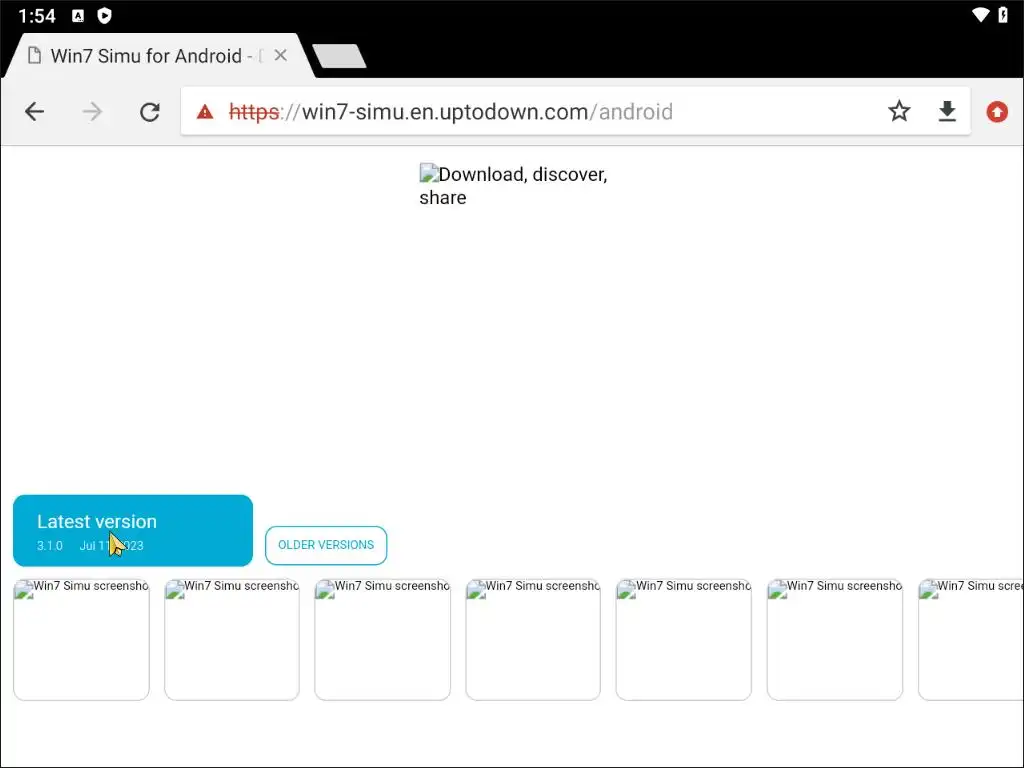Open the third Win7 Simu screenshot thumbnail
The height and width of the screenshot is (768, 1024).
click(382, 639)
